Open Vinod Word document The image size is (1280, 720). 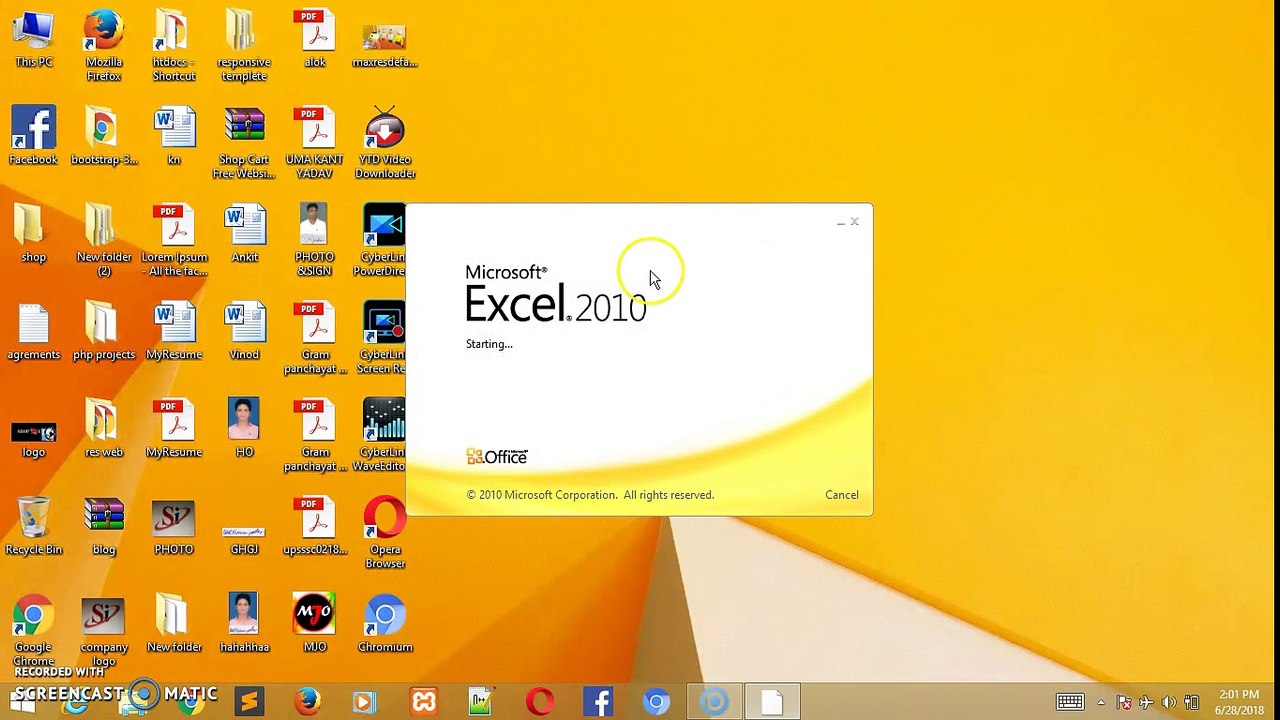(244, 332)
